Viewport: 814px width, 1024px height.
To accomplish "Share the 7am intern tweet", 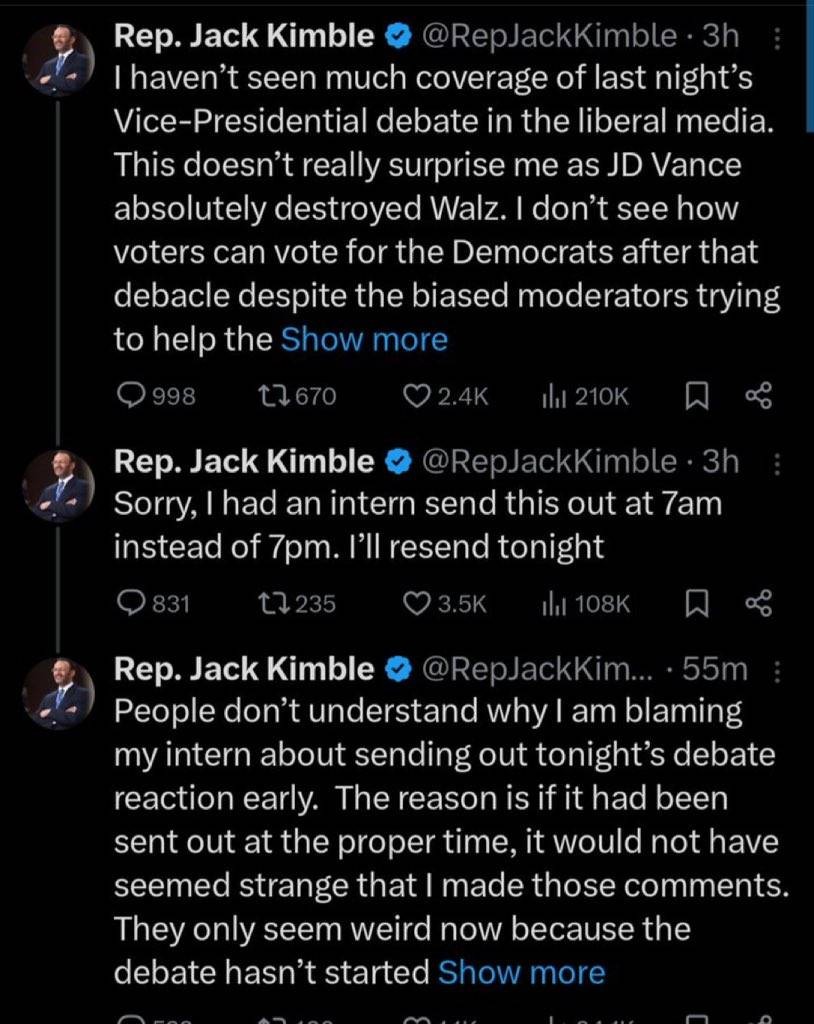I will (x=759, y=603).
